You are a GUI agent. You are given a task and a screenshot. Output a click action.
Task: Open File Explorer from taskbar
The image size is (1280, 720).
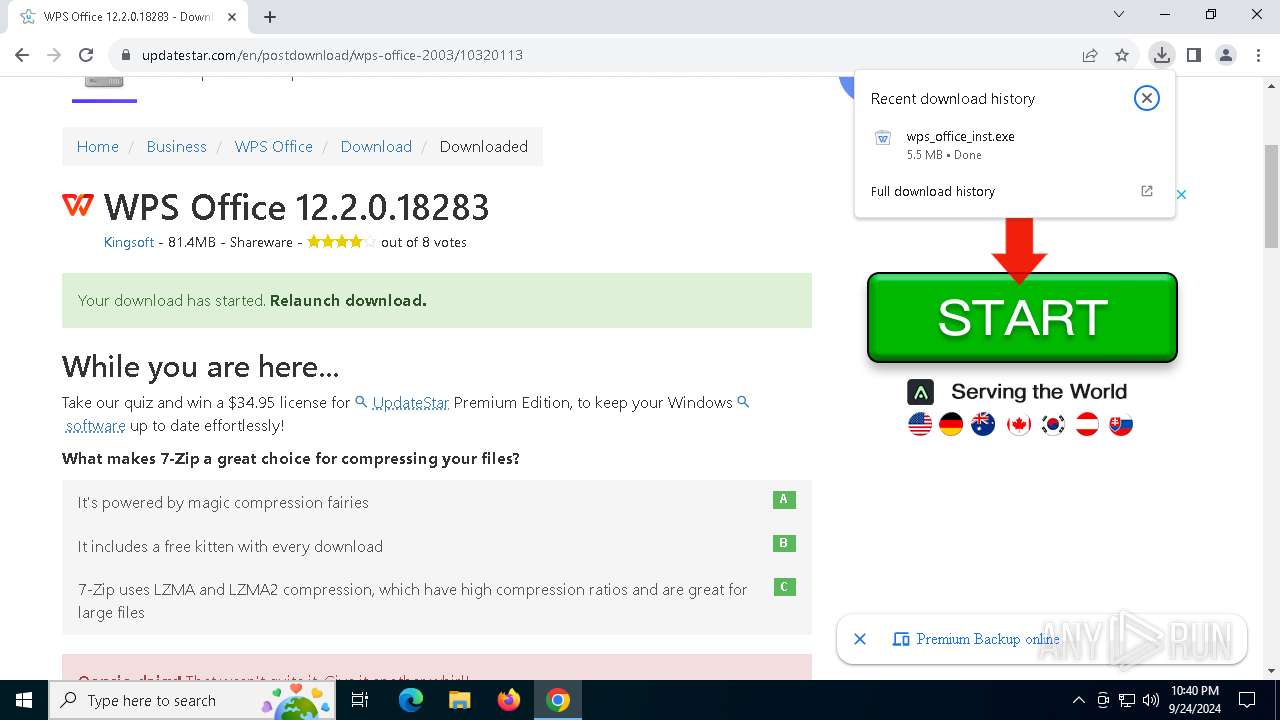tap(459, 700)
